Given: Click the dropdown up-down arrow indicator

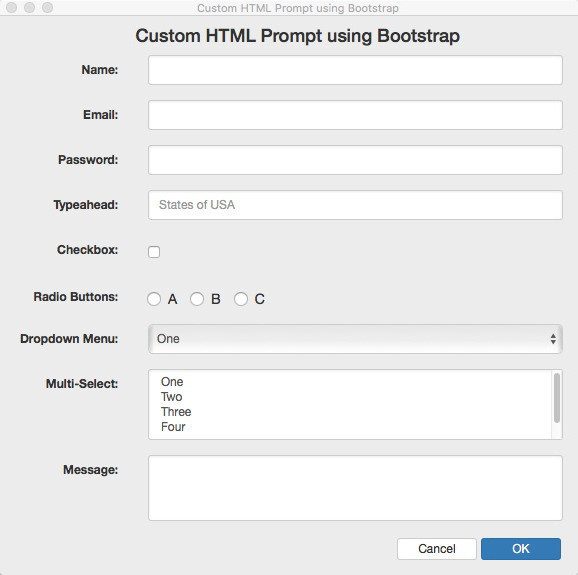Looking at the screenshot, I should [553, 339].
